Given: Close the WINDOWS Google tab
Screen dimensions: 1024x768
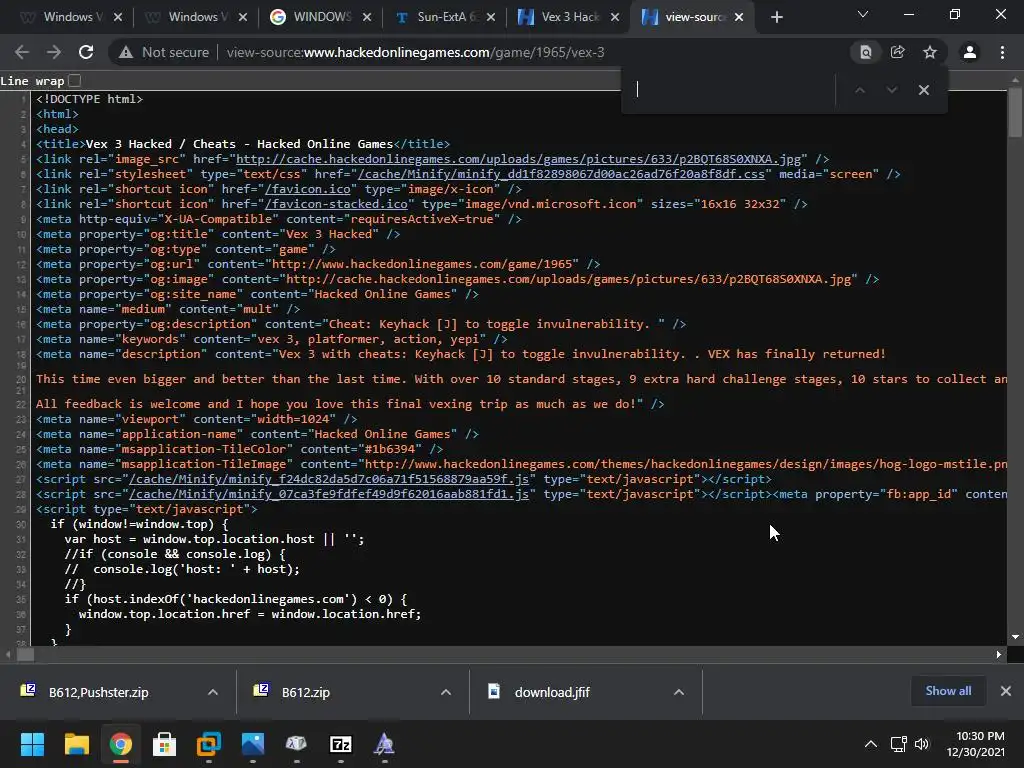Looking at the screenshot, I should (x=366, y=17).
